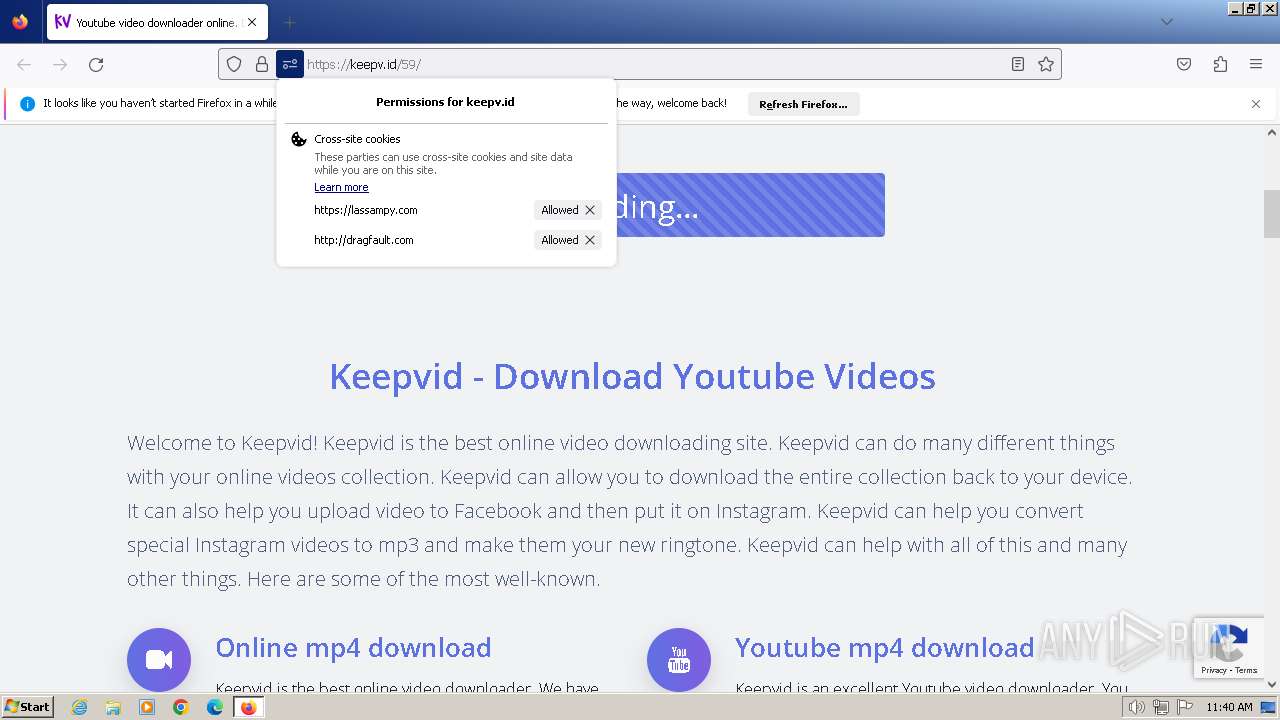
Task: Click the Online mp4 download heading
Action: 353,647
